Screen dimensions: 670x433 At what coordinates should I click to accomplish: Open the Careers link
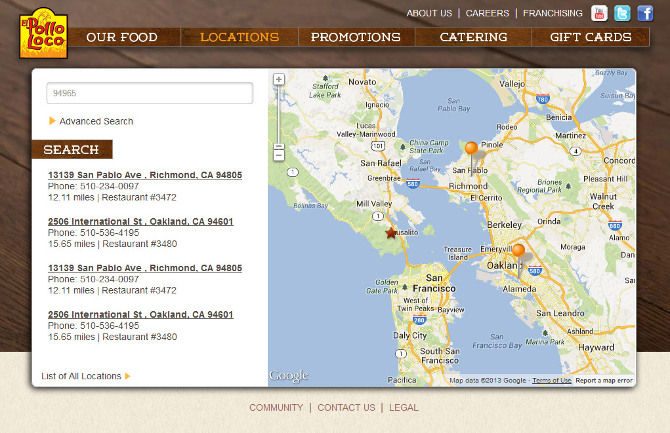(x=487, y=13)
